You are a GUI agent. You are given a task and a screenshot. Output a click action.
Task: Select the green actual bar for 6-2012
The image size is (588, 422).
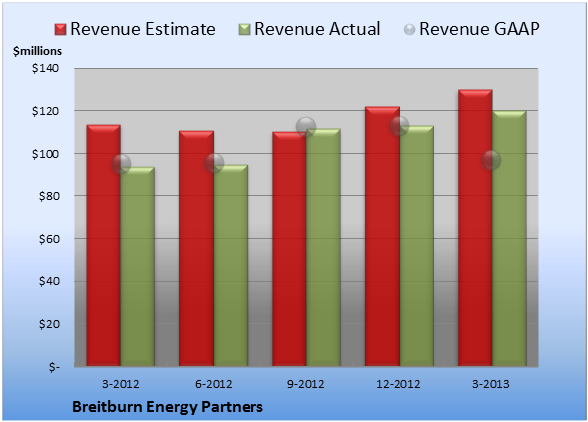(231, 266)
